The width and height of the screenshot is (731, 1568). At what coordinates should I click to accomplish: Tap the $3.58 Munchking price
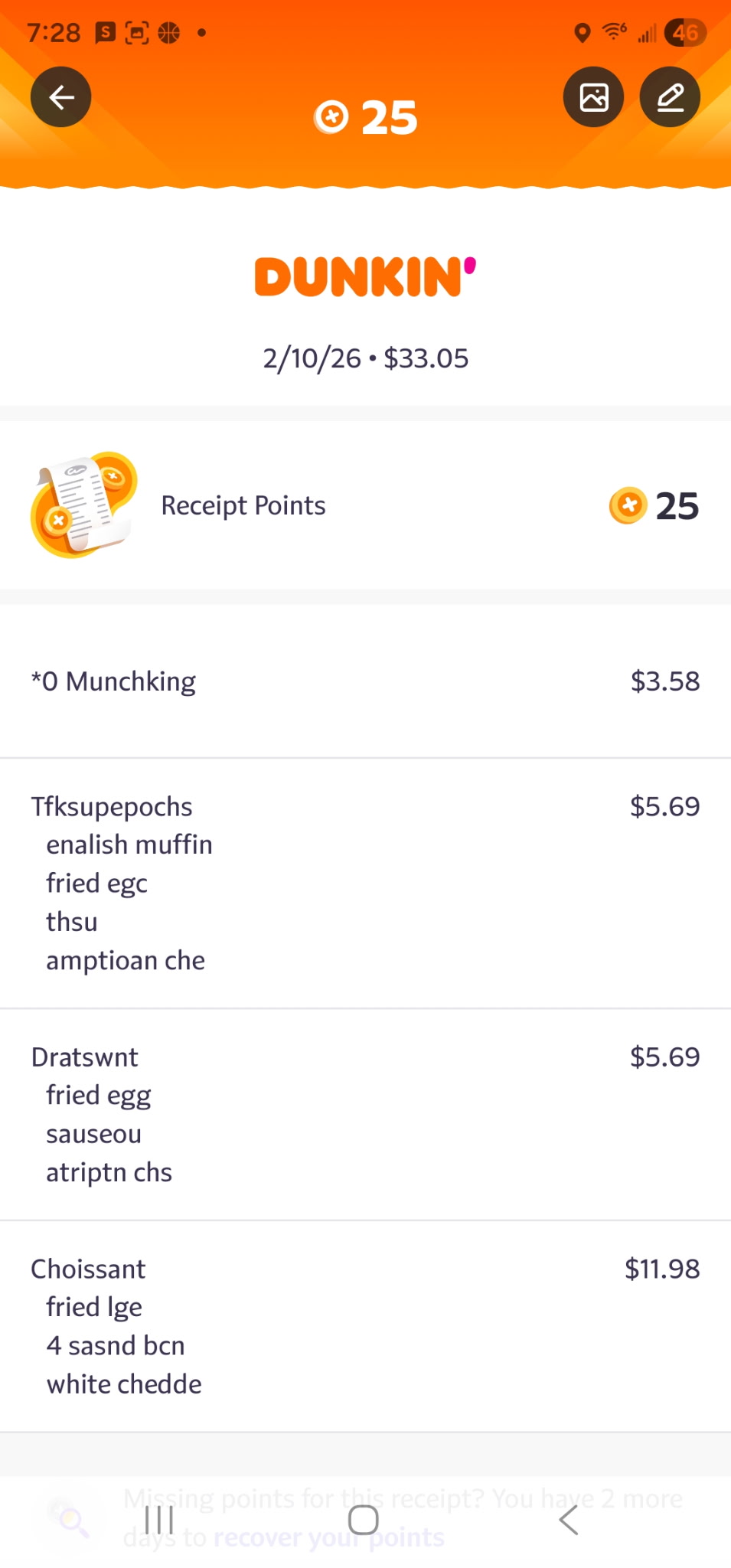[664, 681]
